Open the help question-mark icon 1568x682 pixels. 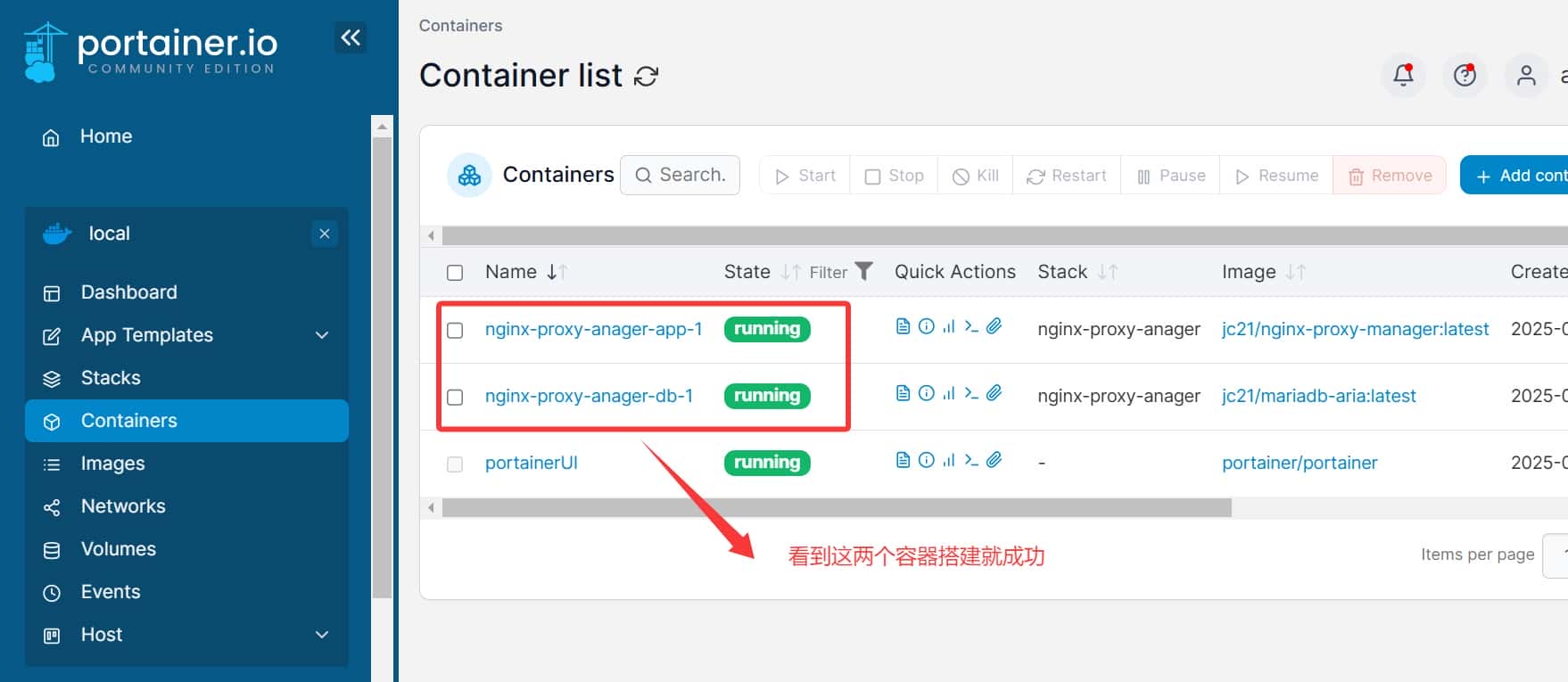point(1465,76)
